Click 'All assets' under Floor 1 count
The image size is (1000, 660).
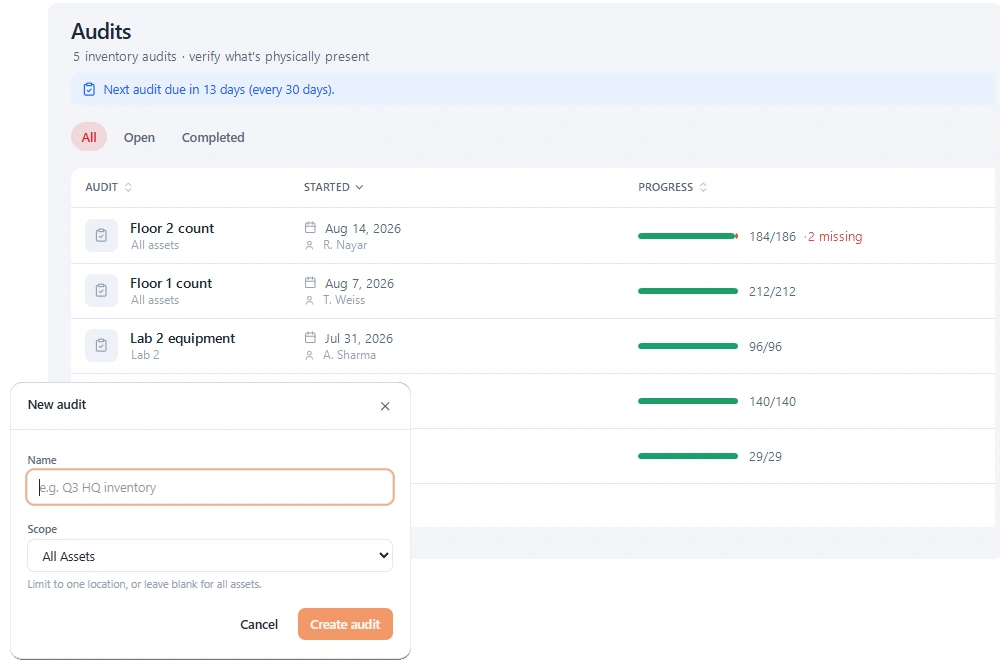click(x=155, y=300)
